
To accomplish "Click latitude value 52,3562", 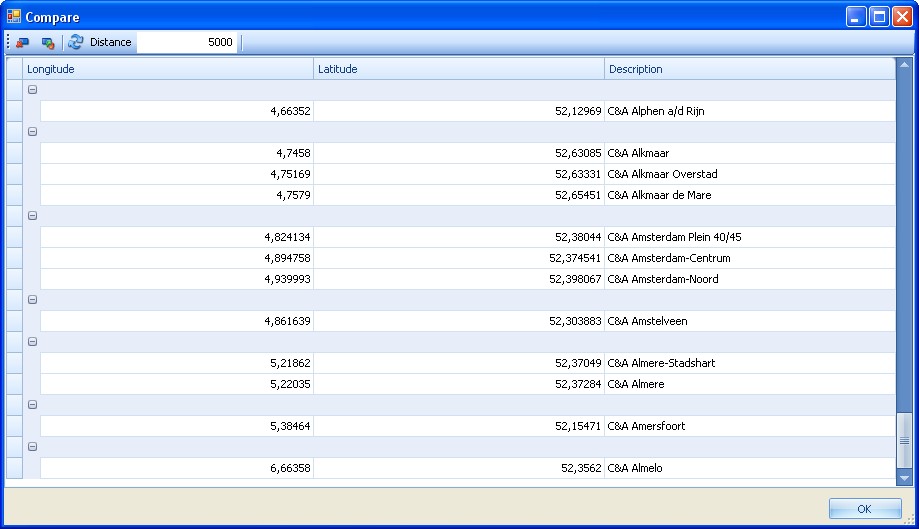I will pyautogui.click(x=581, y=468).
